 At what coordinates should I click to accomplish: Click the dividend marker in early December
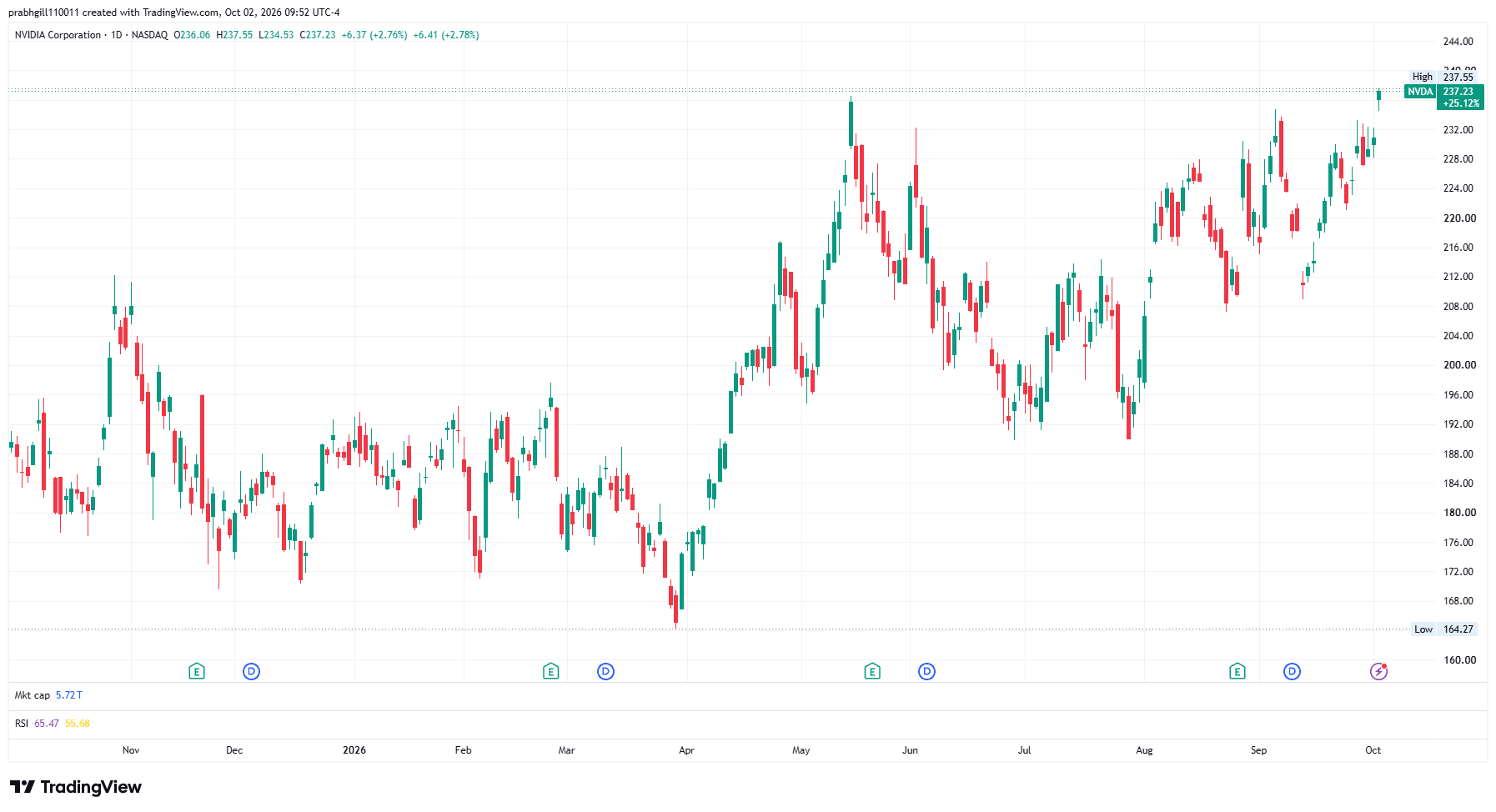pyautogui.click(x=251, y=671)
